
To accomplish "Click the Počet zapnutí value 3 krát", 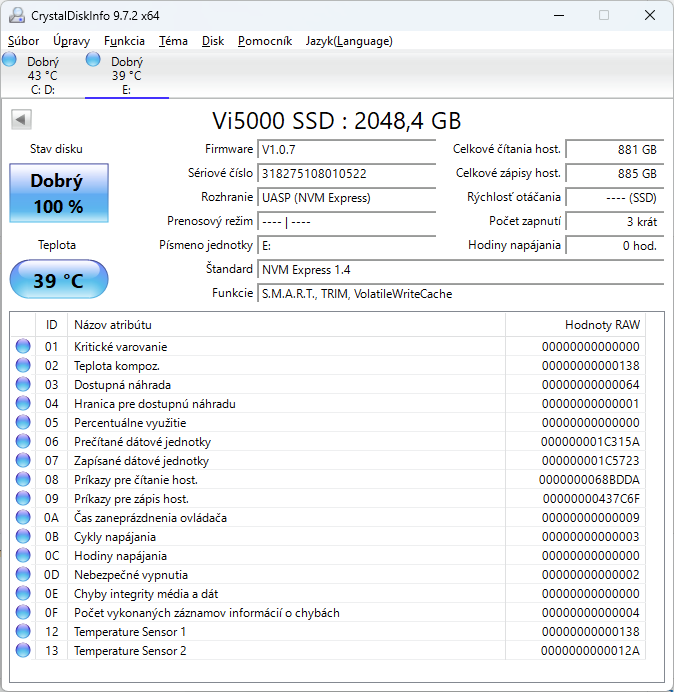I will 614,222.
